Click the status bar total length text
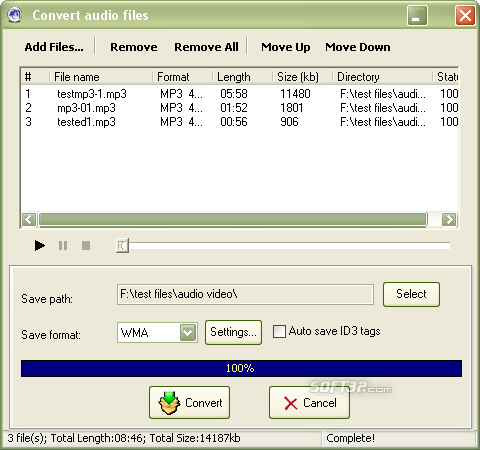Screen dimensions: 480x450 (98, 438)
